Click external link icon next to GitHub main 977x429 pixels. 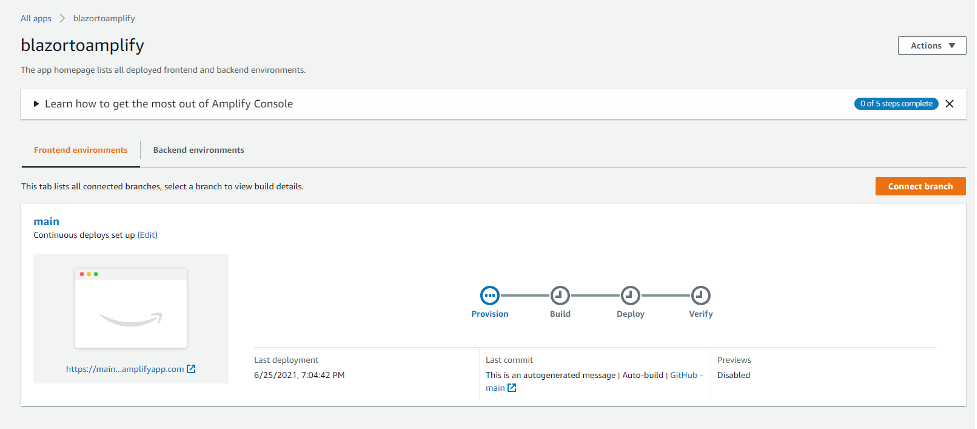point(512,388)
